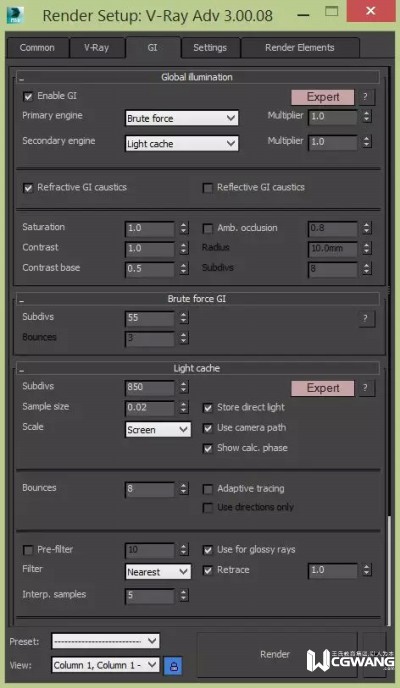Minimize the Render Setup window
The image size is (400, 688).
(303, 13)
